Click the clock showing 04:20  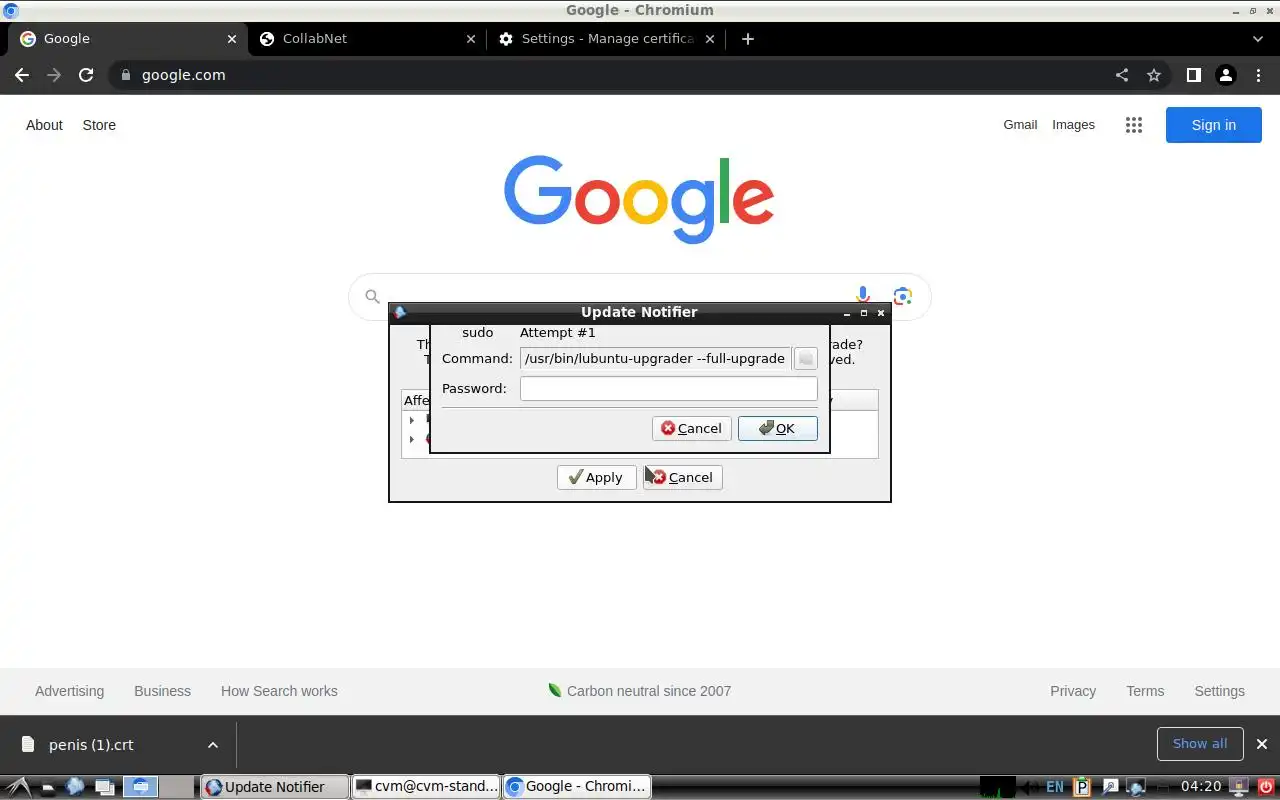coord(1201,787)
